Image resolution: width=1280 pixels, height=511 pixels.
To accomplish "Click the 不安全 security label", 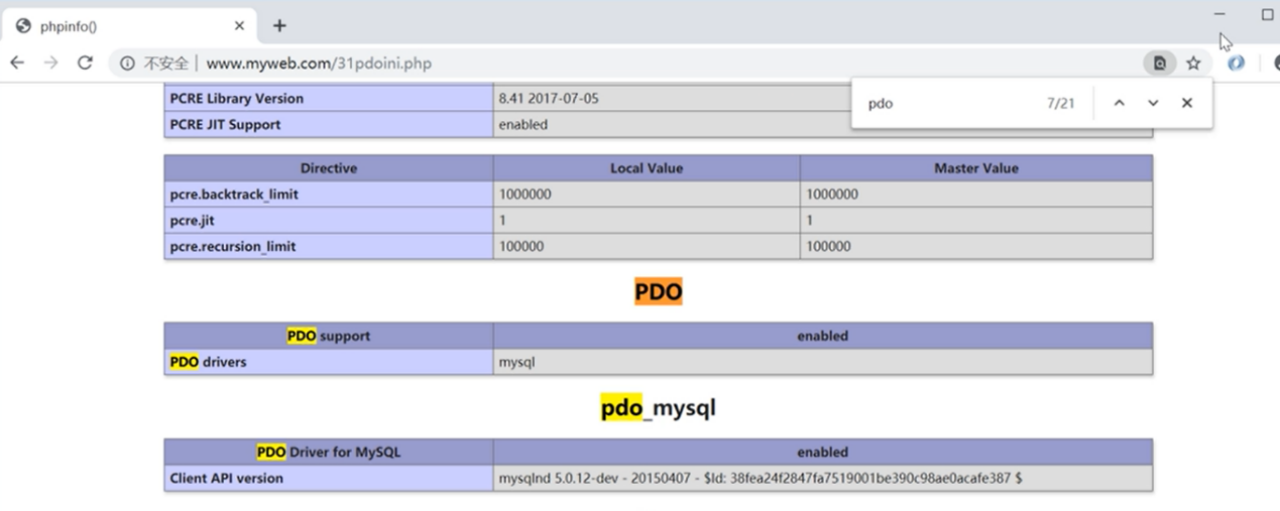I will click(166, 63).
